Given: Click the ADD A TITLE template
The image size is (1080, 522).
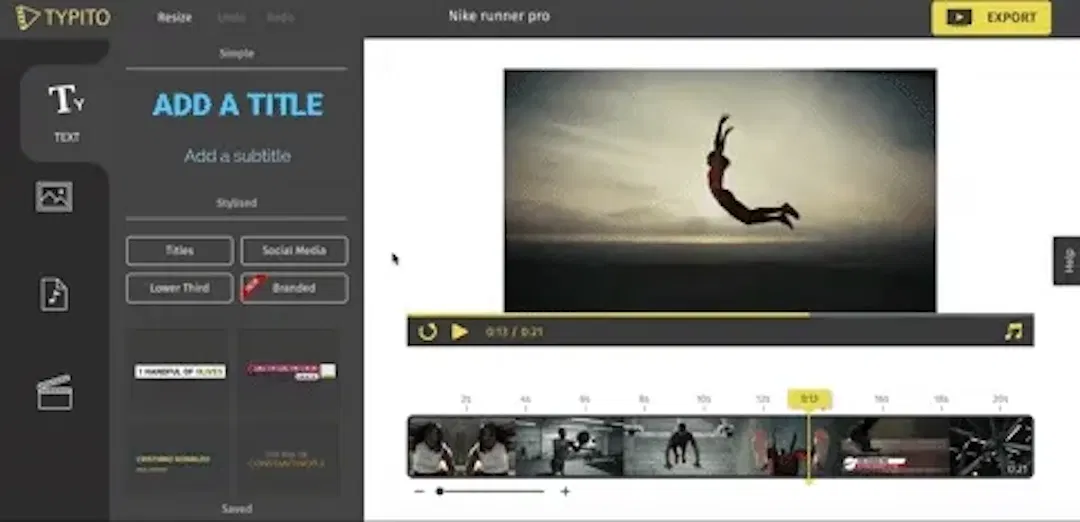Looking at the screenshot, I should coord(237,105).
